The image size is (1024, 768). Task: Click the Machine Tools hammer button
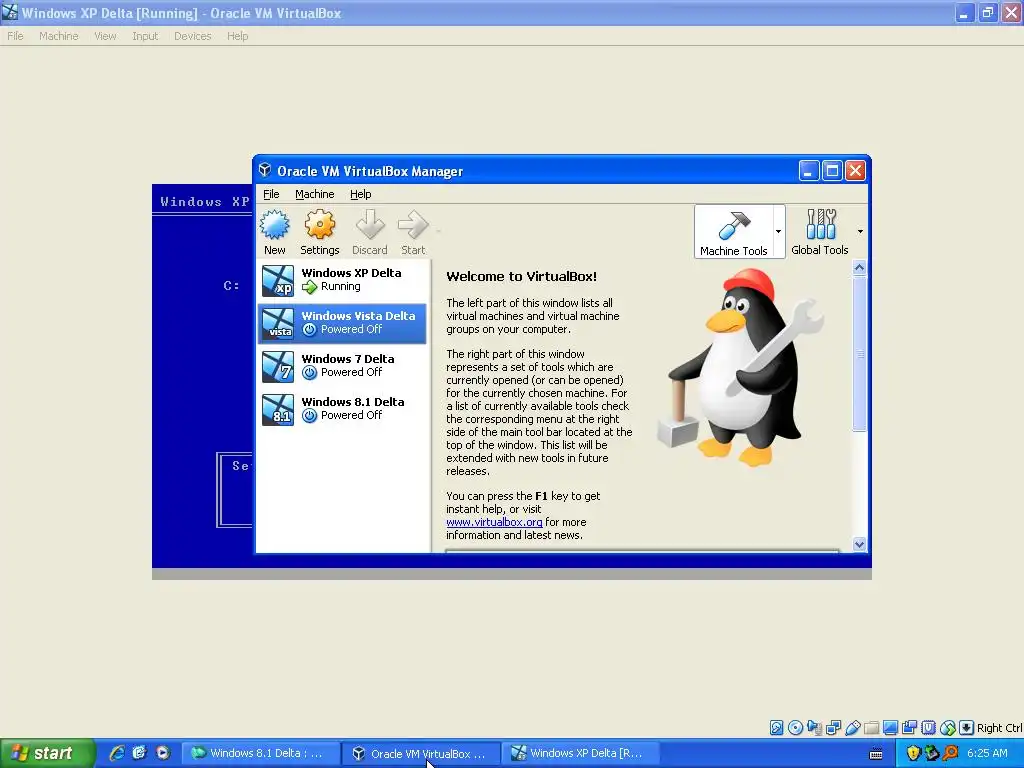(x=733, y=232)
